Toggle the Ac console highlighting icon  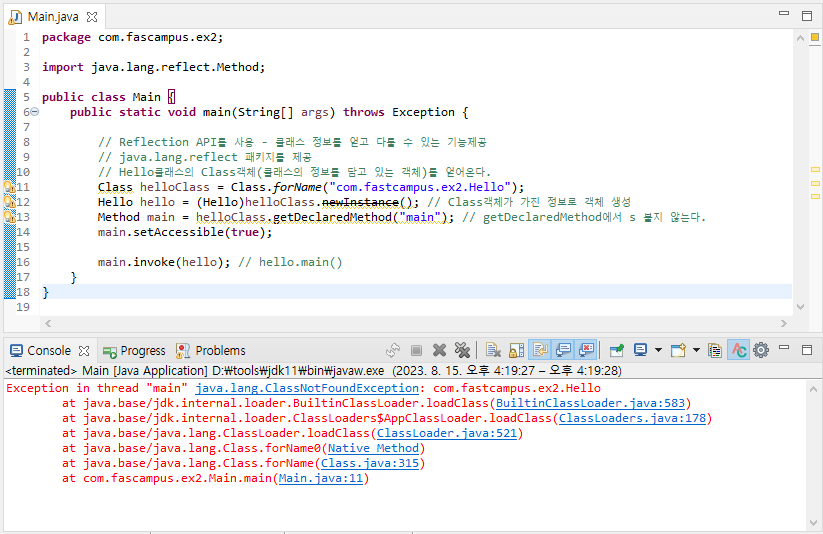tap(738, 350)
